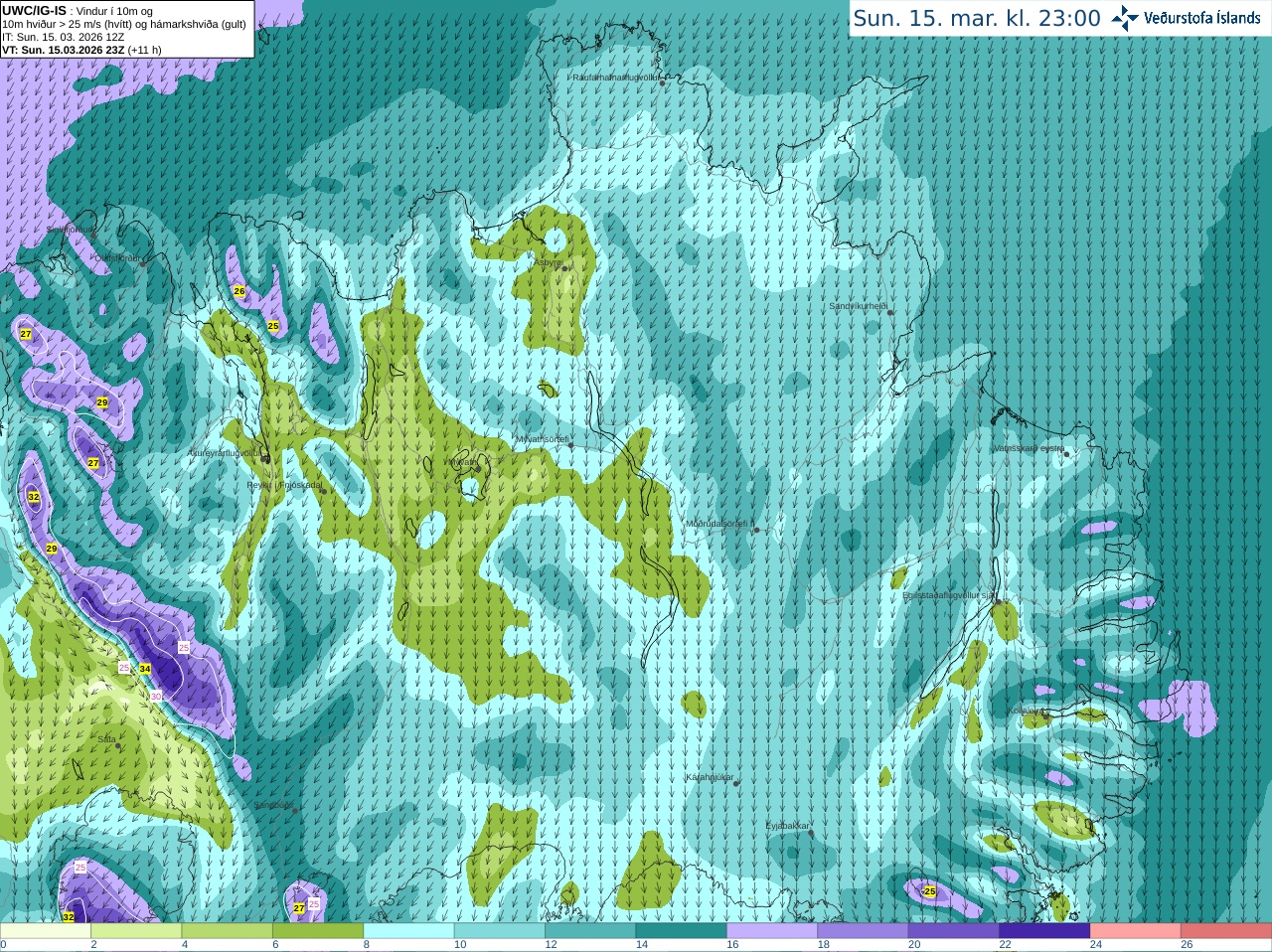Click the Sáta station label
Image resolution: width=1272 pixels, height=952 pixels.
[x=106, y=739]
